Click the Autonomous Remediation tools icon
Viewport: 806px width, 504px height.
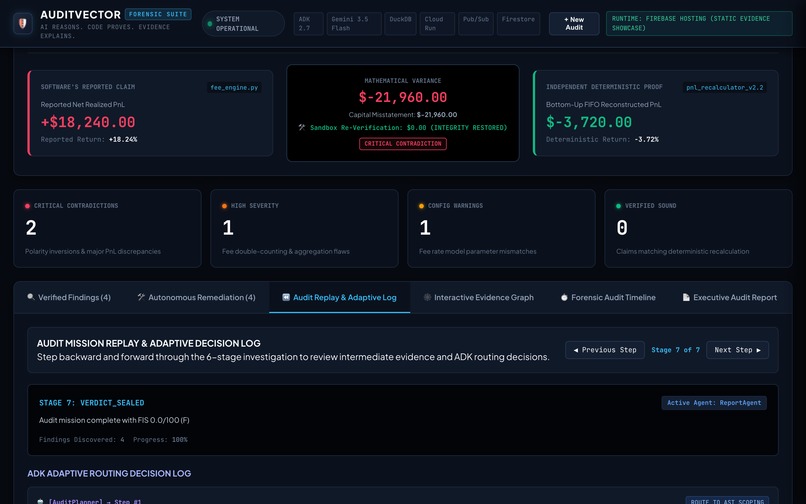point(141,297)
